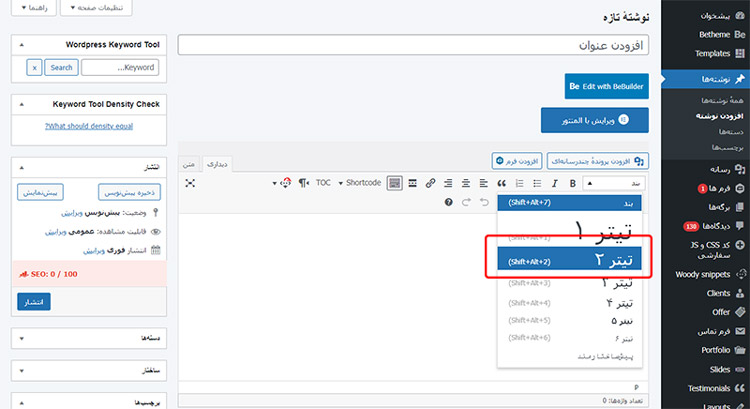Insert or edit link chain icon

(x=430, y=183)
